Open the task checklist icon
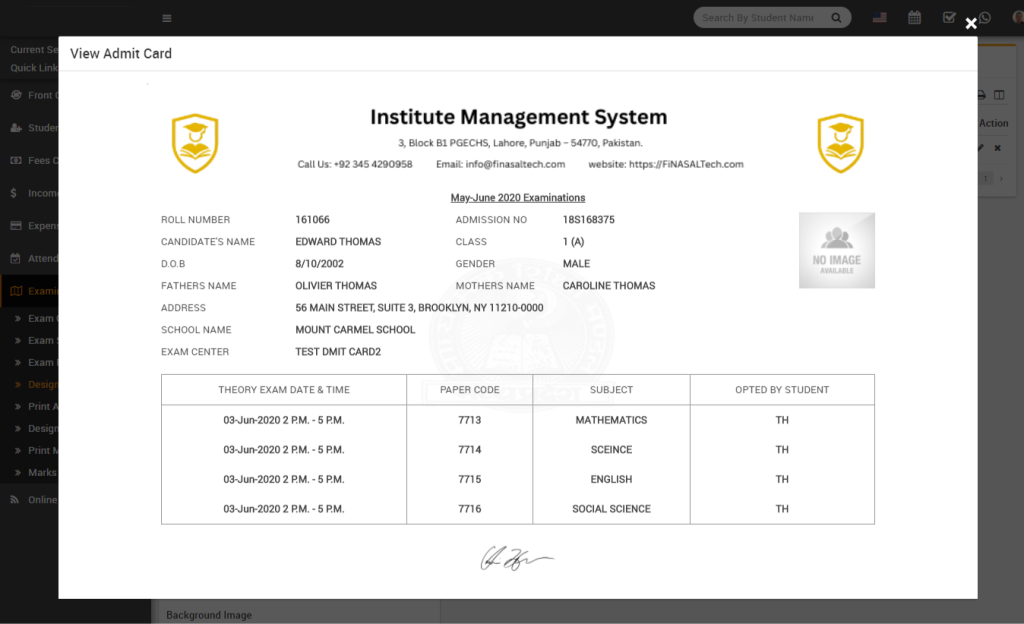 (949, 18)
